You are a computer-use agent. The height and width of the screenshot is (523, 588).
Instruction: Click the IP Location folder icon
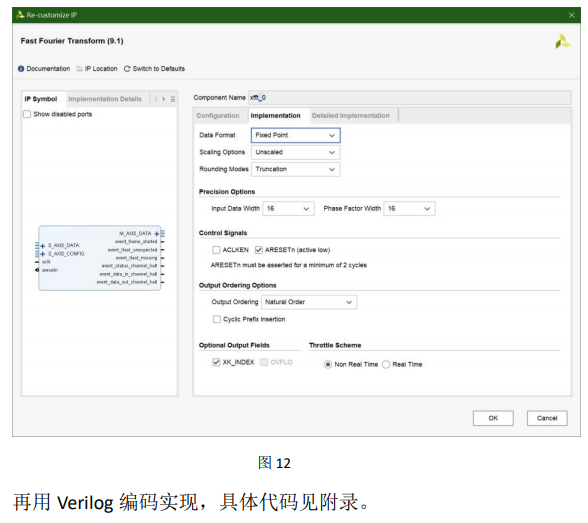point(80,69)
